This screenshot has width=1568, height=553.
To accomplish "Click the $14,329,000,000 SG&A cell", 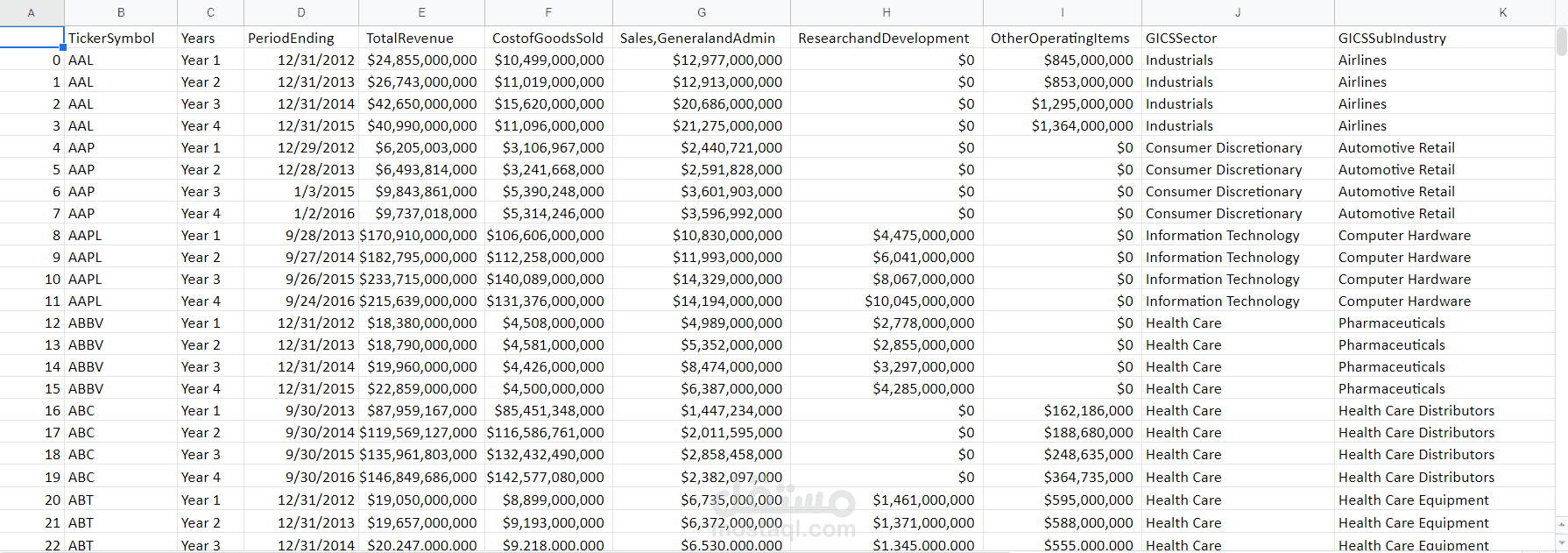I will (702, 279).
